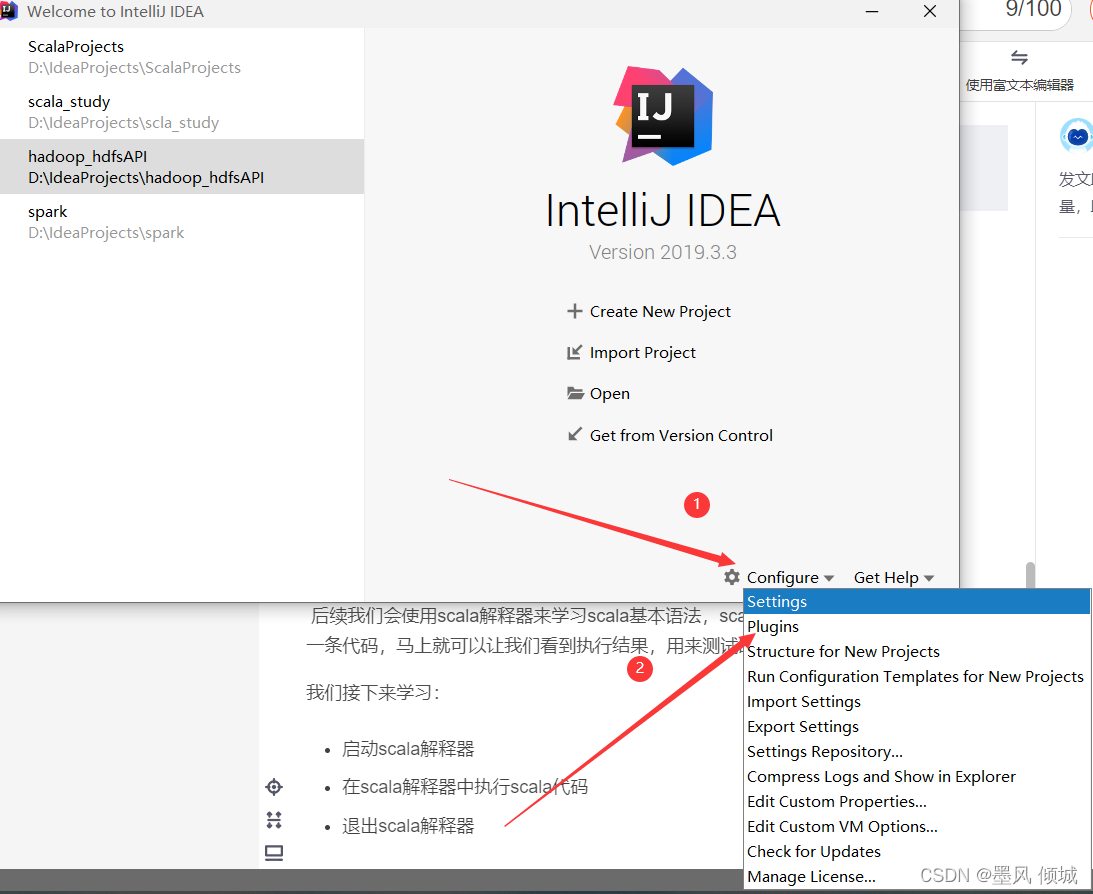Open the Get Help dropdown
1093x894 pixels.
pyautogui.click(x=894, y=578)
